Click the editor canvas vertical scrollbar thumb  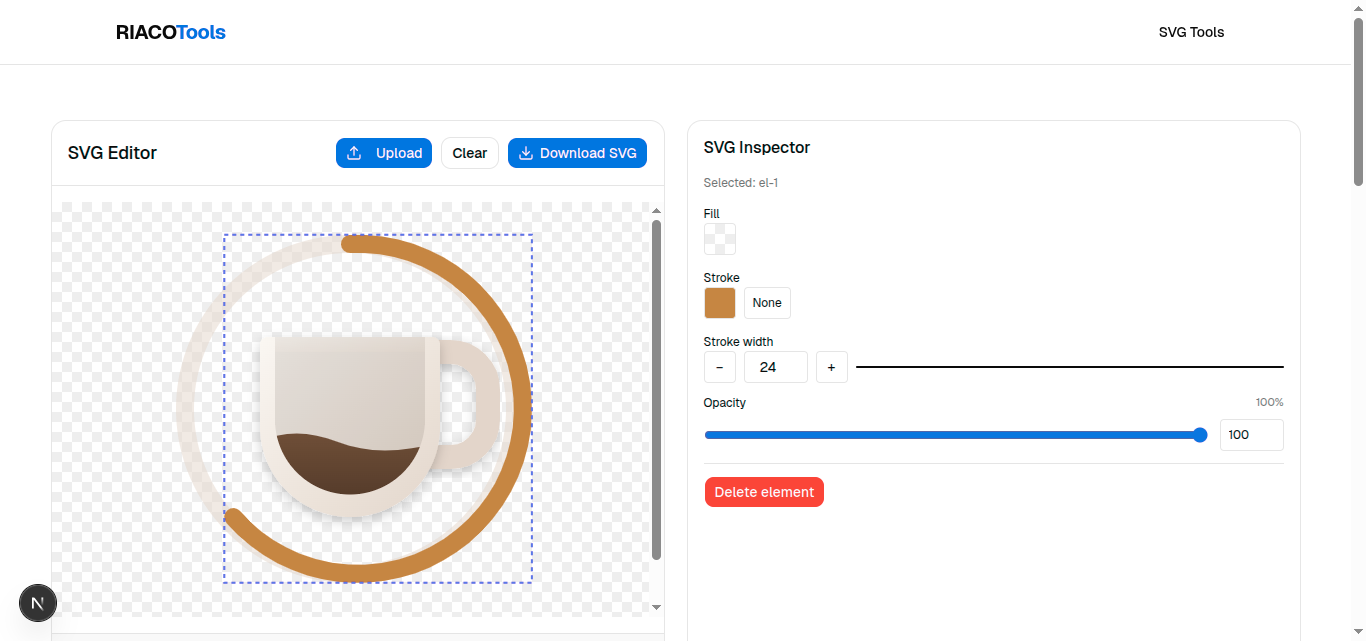coord(657,390)
